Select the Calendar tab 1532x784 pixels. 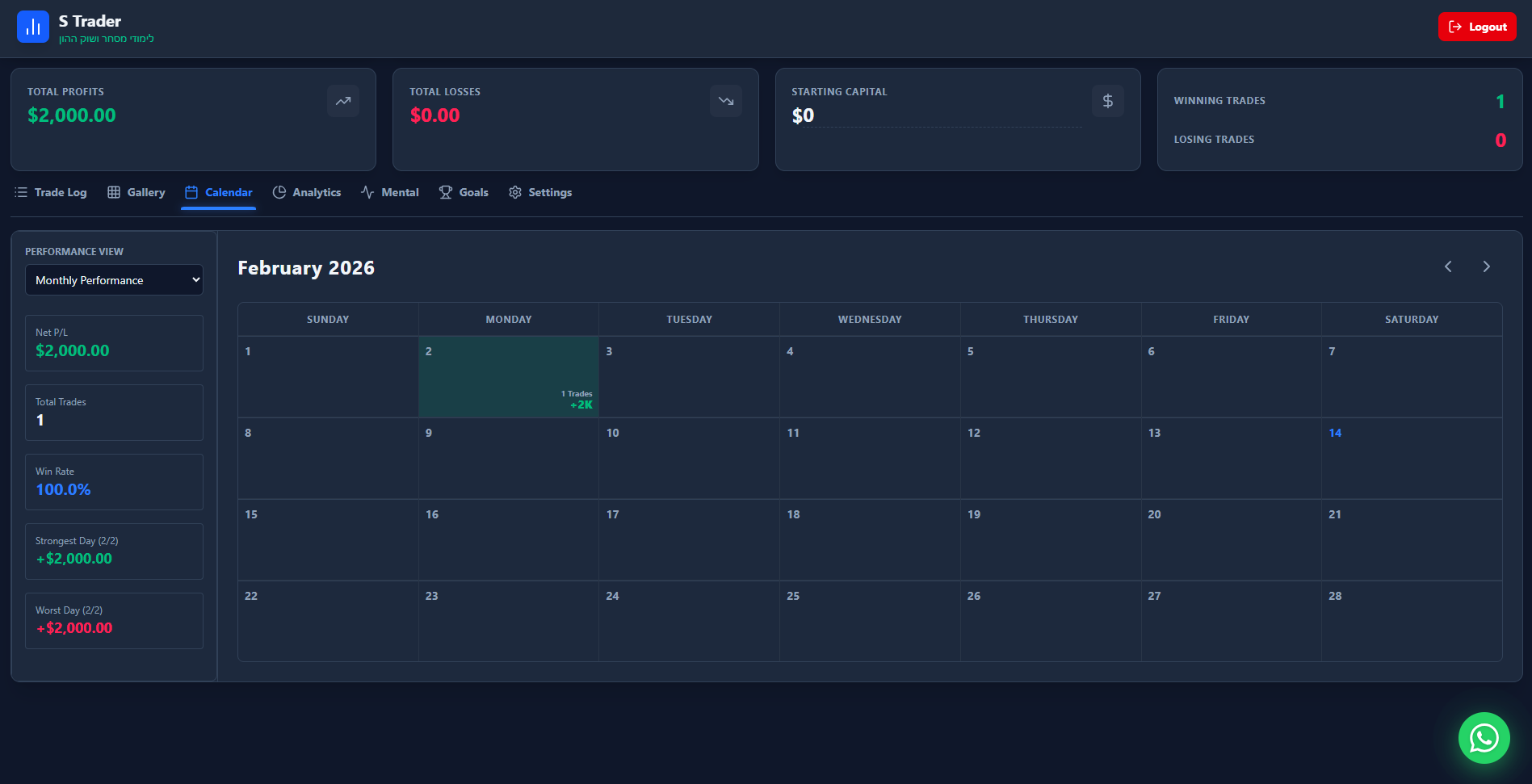click(219, 192)
